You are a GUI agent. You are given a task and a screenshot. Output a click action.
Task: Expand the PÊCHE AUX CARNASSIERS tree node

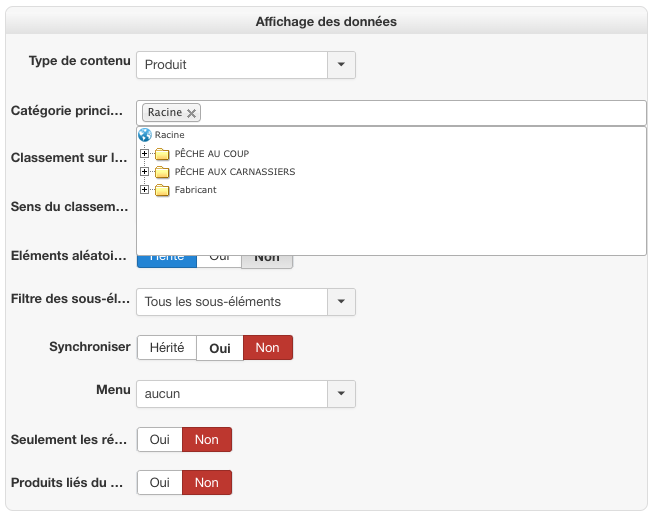[145, 172]
